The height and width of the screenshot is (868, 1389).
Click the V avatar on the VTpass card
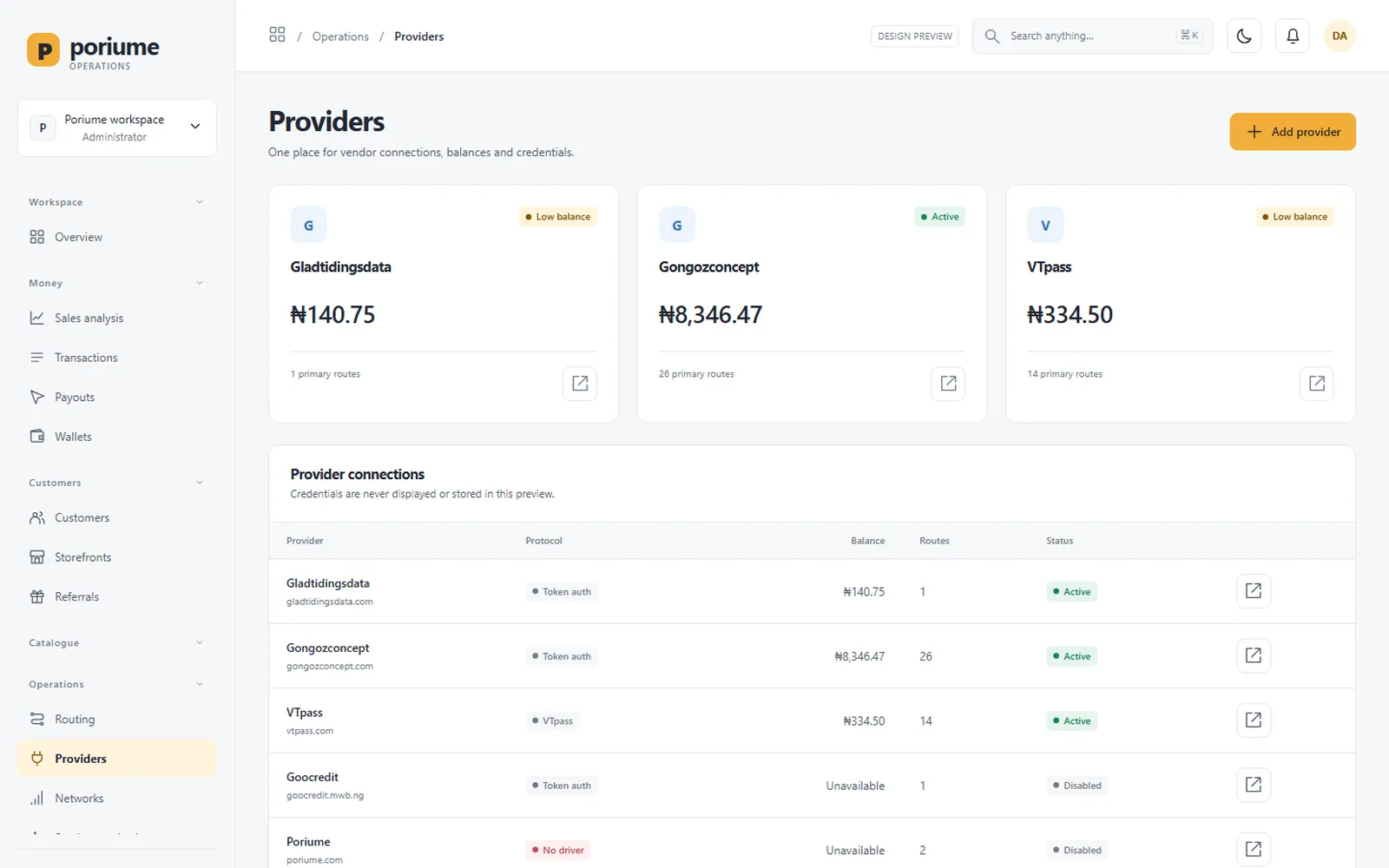[1045, 225]
